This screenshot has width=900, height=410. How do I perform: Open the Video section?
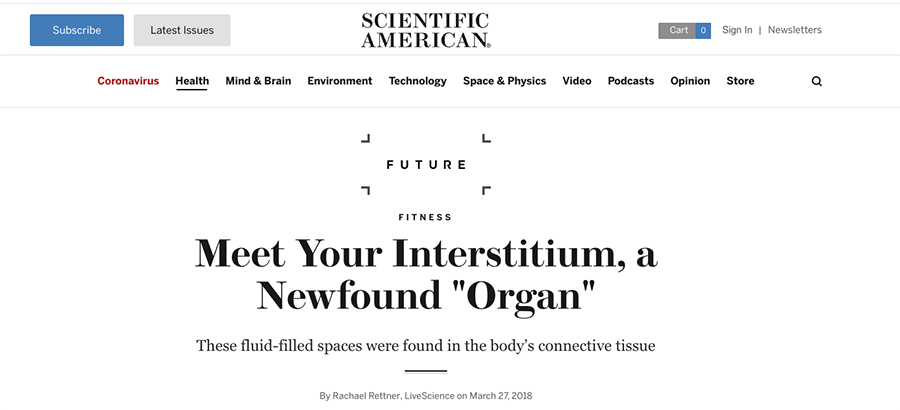577,81
